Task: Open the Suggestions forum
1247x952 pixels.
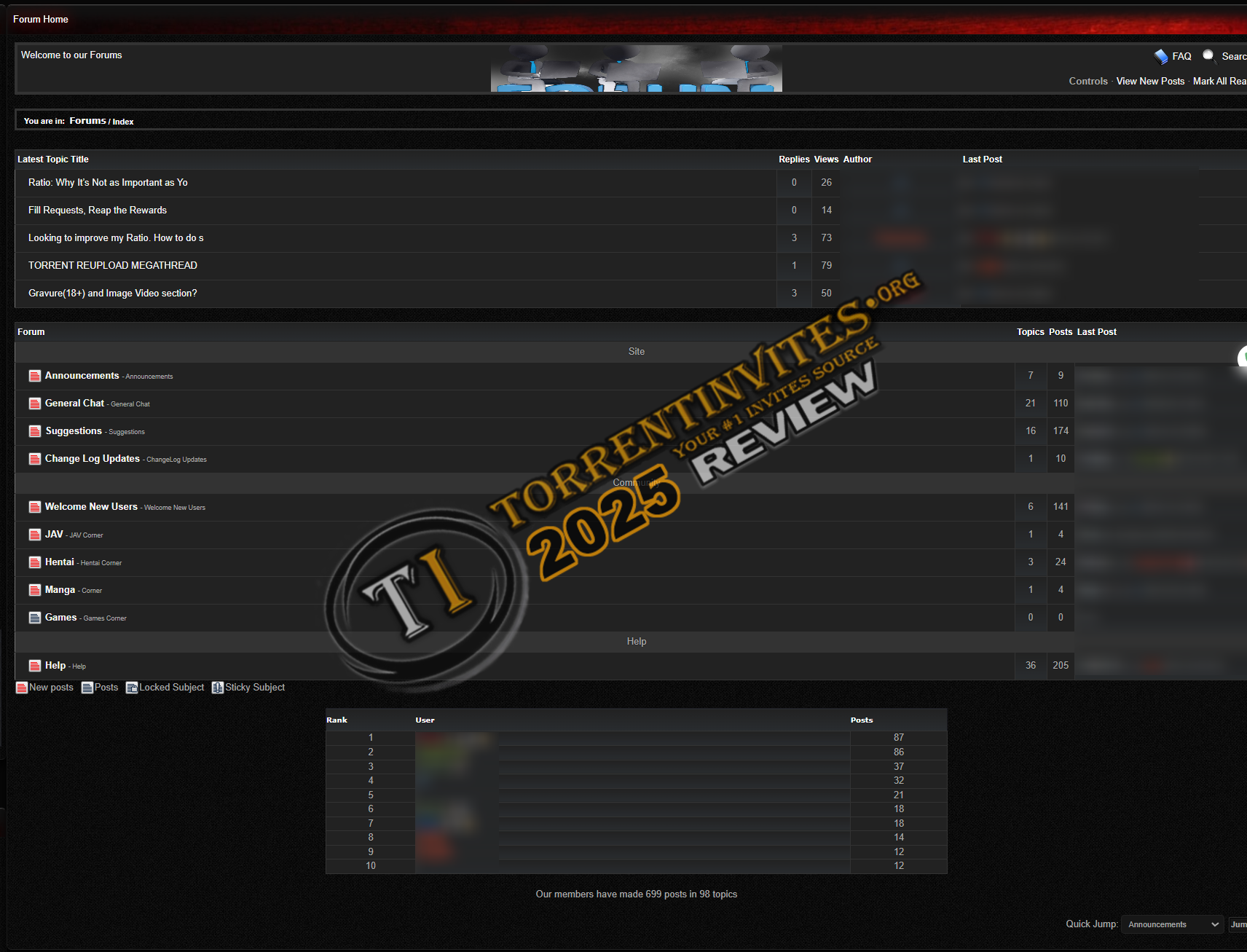Action: [74, 431]
